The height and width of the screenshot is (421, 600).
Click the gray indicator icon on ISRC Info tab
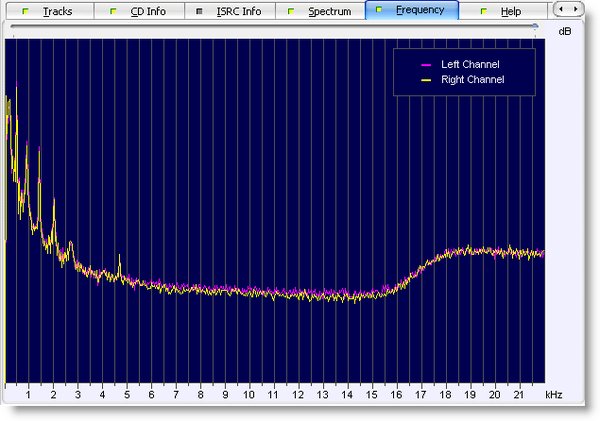(199, 11)
